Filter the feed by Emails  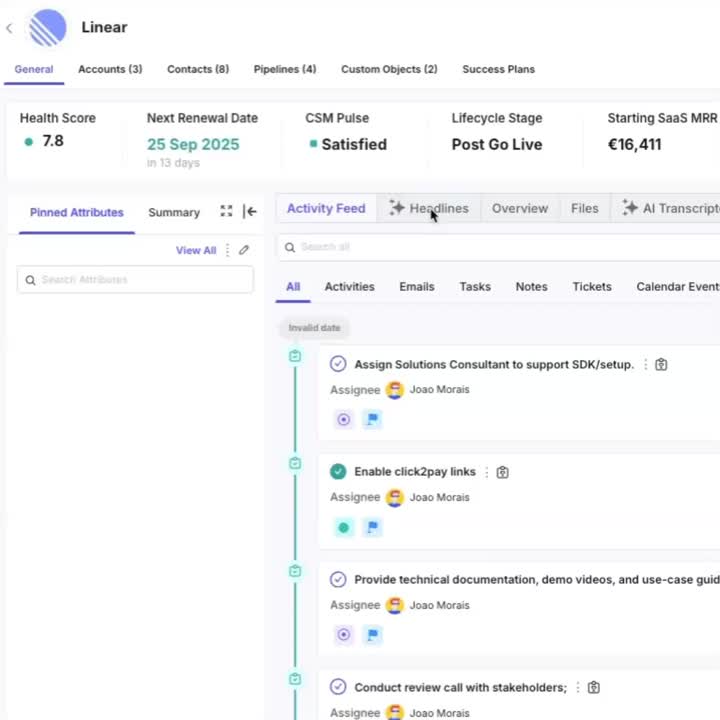[416, 287]
